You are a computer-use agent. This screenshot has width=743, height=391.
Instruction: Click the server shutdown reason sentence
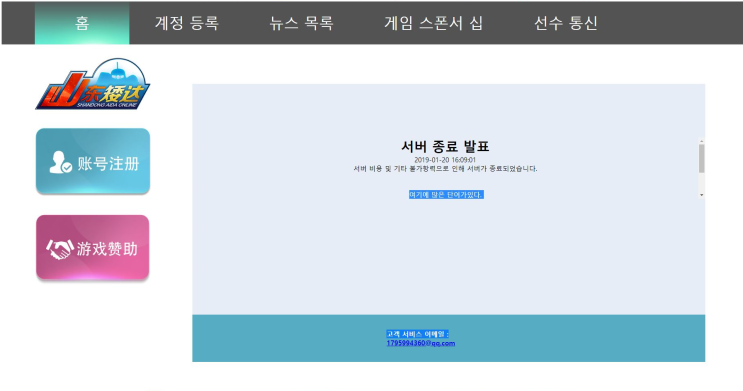pyautogui.click(x=445, y=169)
